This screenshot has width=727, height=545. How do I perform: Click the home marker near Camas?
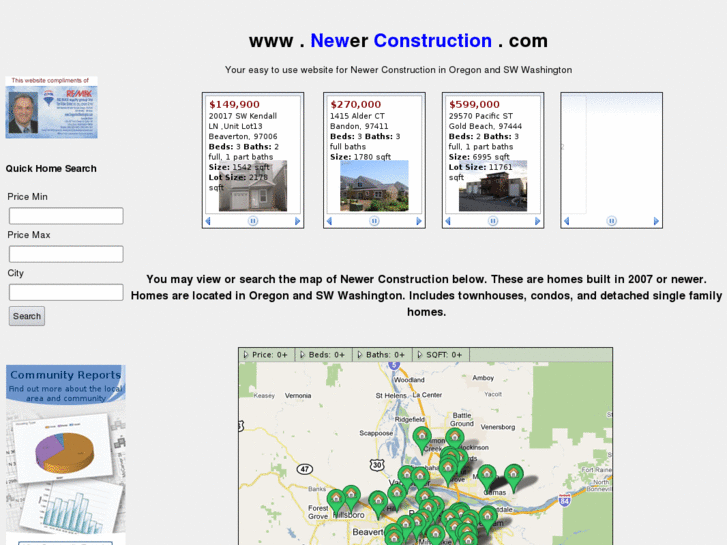click(487, 477)
